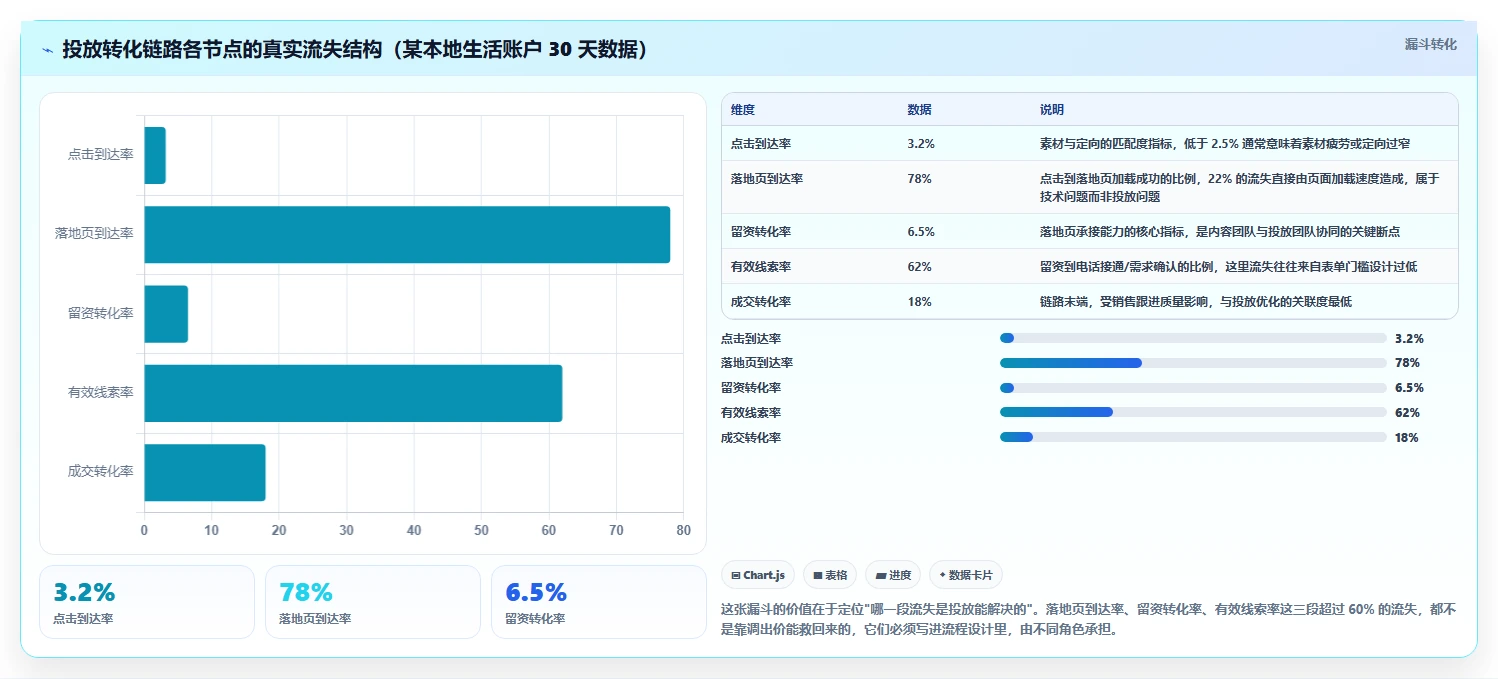
Task: Click 点击到达率 cell in the table
Action: 761,144
